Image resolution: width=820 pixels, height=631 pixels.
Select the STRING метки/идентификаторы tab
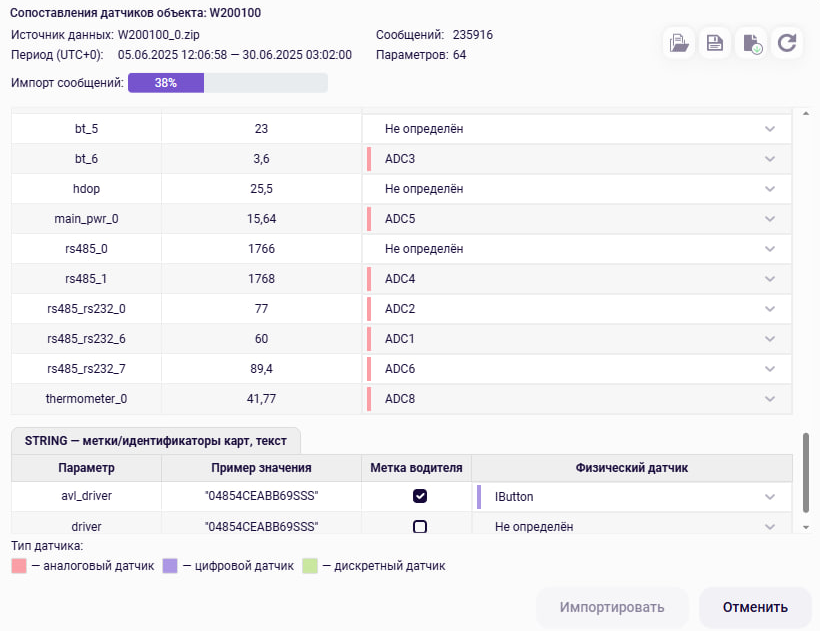pyautogui.click(x=156, y=442)
